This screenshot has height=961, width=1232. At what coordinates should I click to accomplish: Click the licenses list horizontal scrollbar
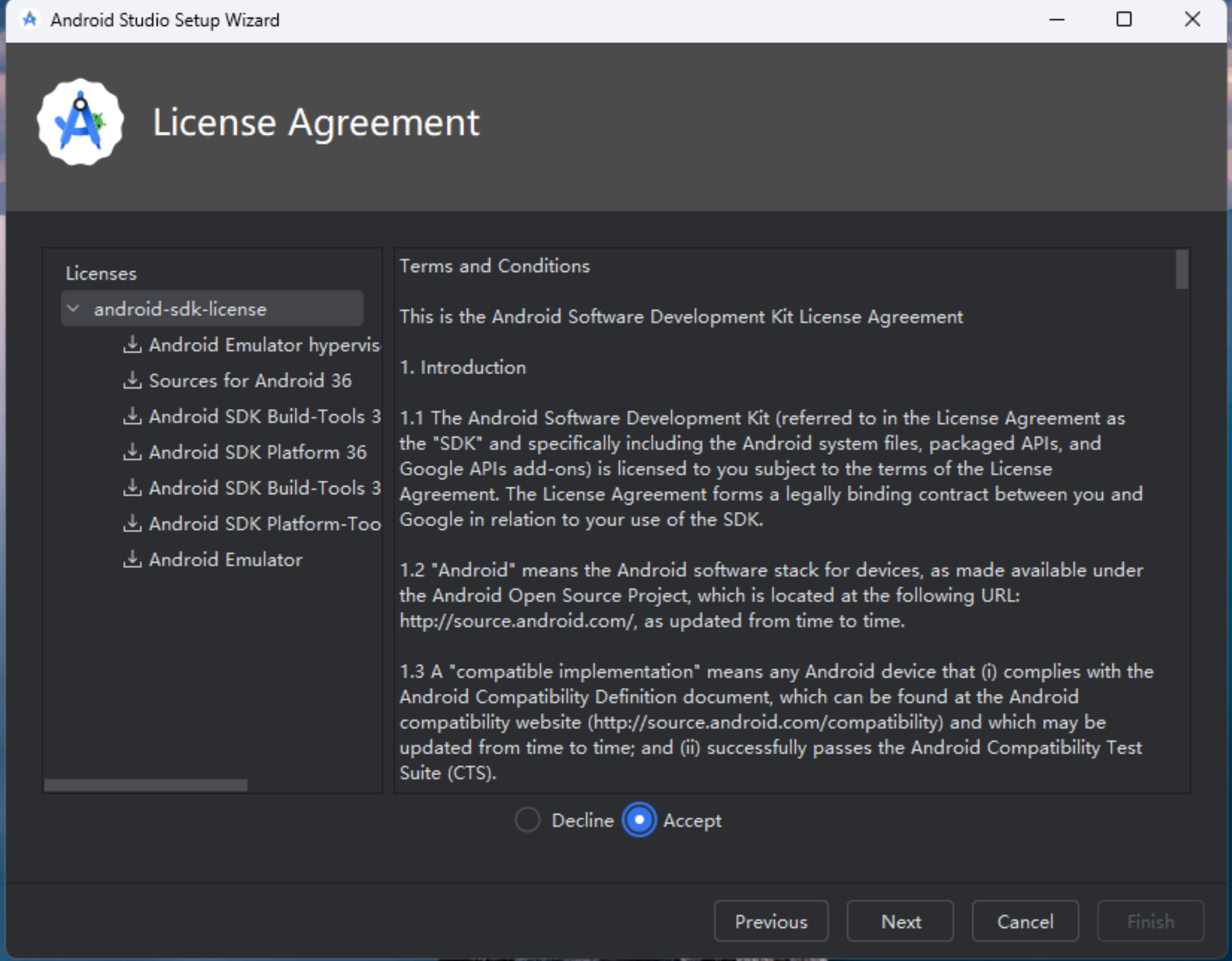coord(146,785)
